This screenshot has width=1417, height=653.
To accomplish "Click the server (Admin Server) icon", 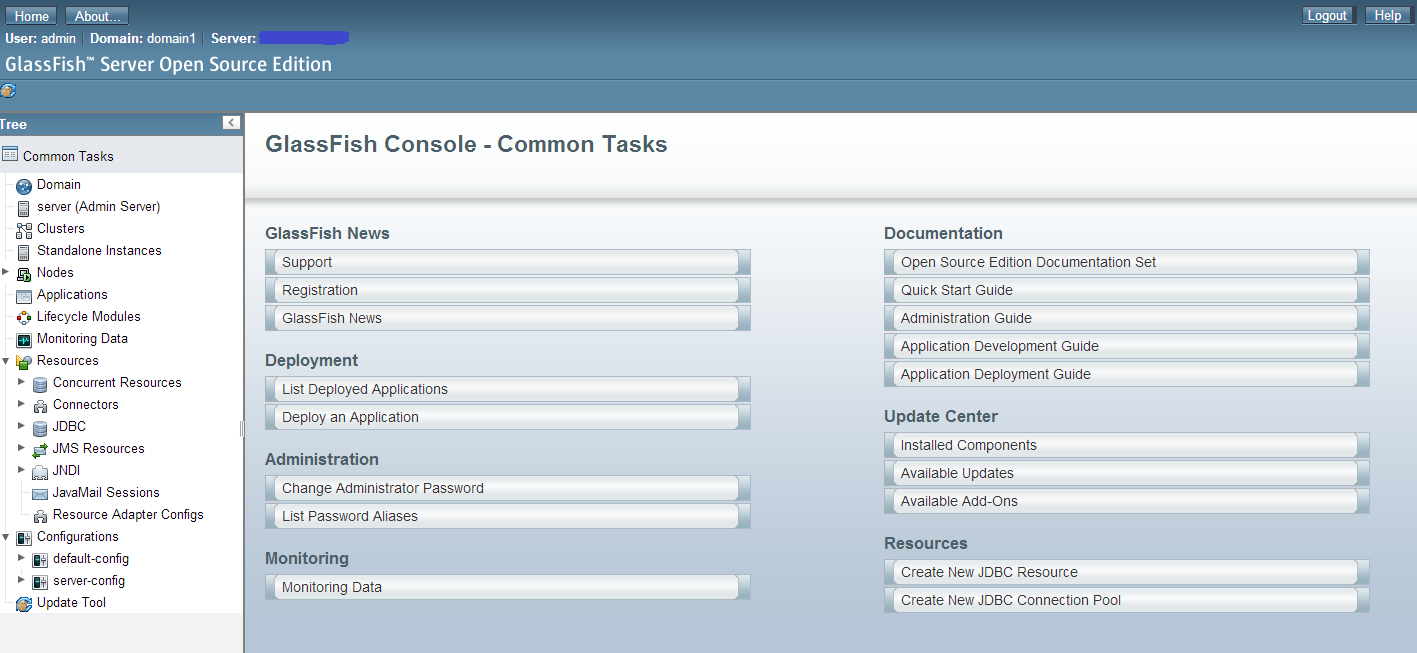I will tap(24, 207).
